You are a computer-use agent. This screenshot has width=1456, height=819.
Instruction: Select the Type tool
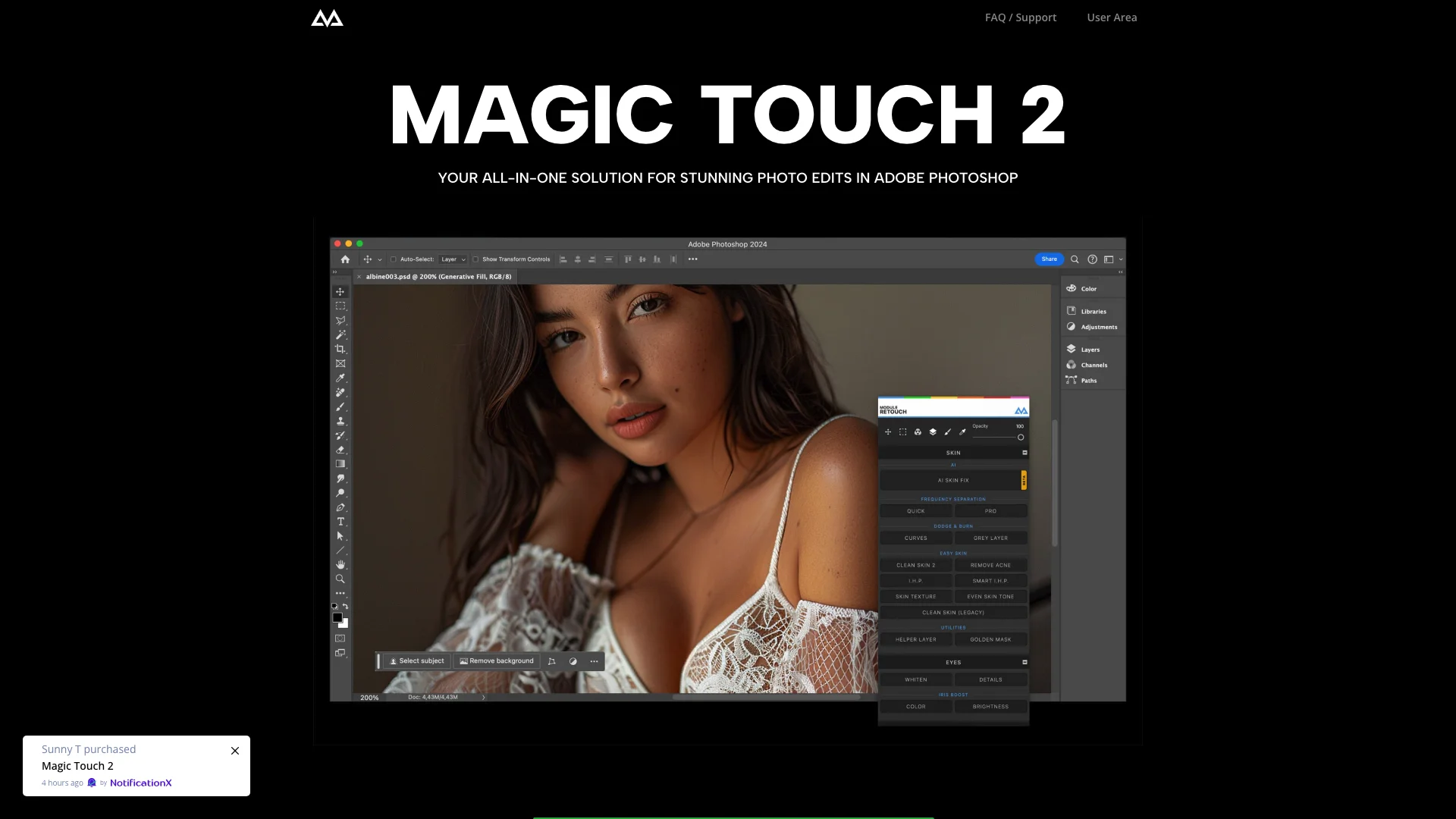click(340, 522)
